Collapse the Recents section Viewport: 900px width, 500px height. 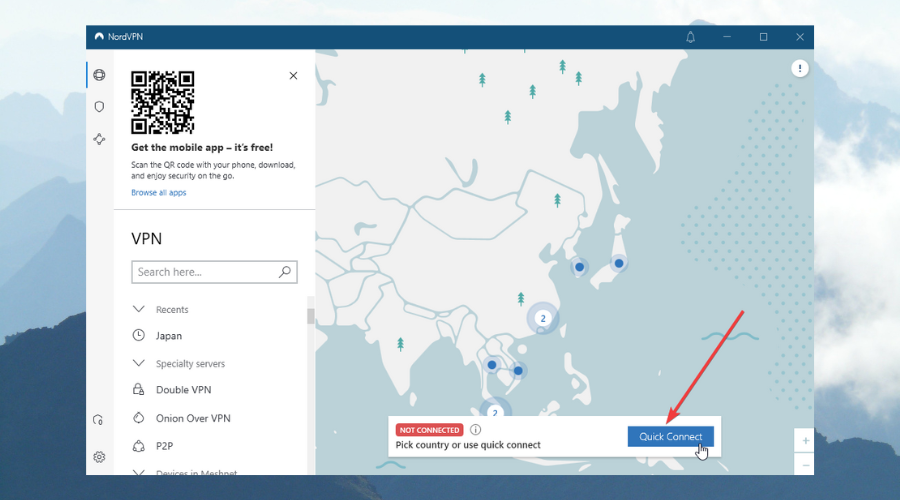coord(138,309)
